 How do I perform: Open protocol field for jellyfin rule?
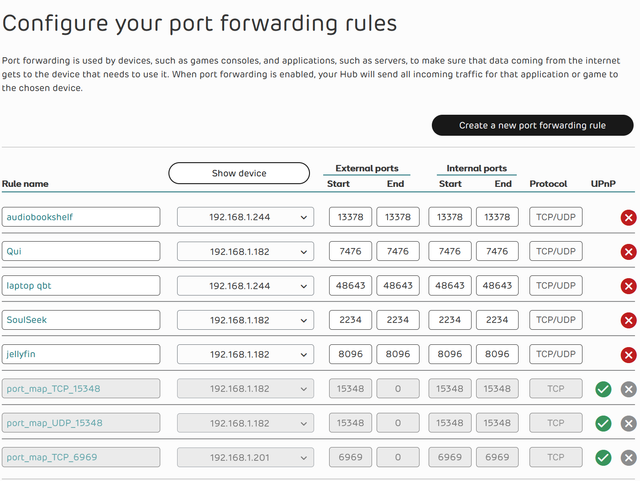pyautogui.click(x=556, y=354)
